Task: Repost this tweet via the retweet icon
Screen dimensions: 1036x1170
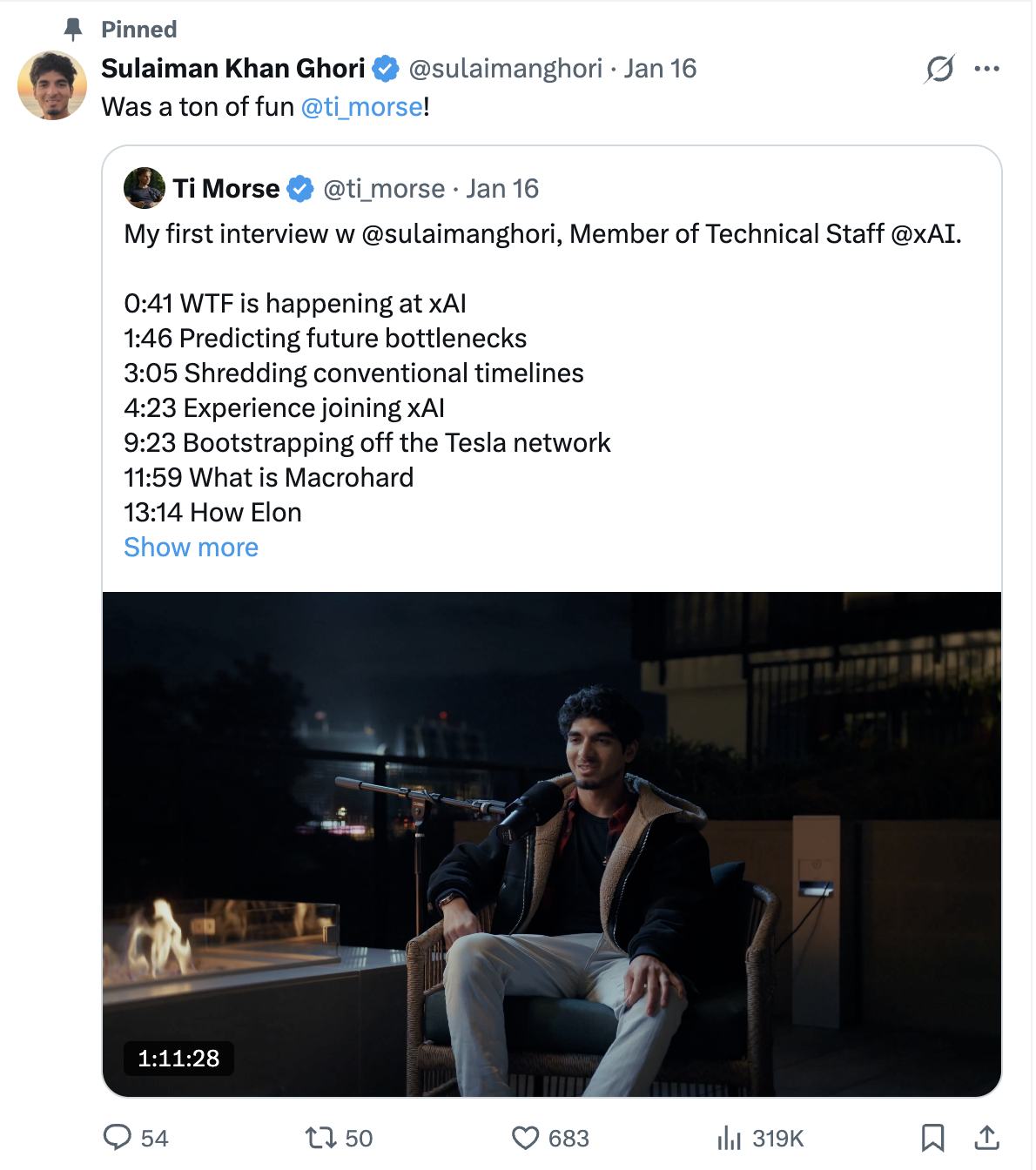Action: [x=320, y=1137]
